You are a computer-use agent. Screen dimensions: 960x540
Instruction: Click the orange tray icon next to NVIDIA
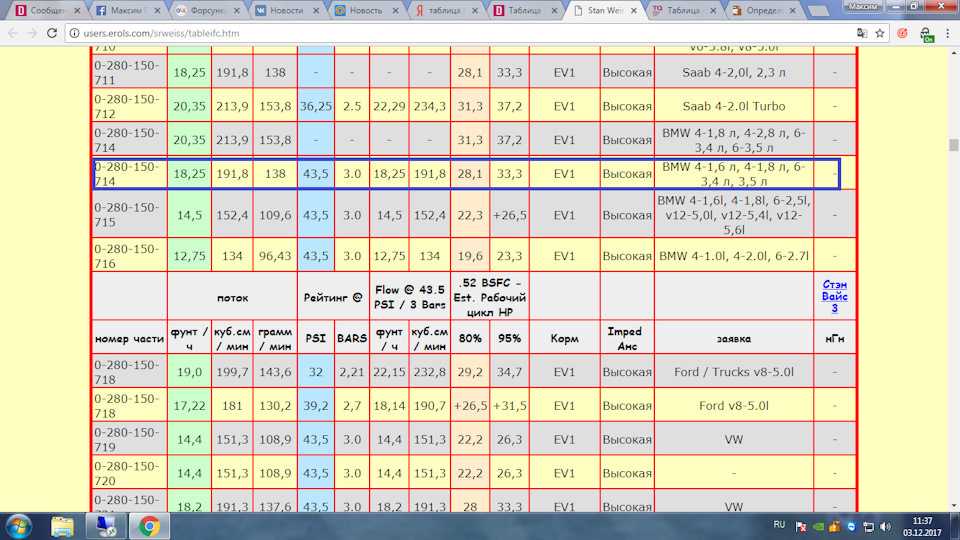pyautogui.click(x=834, y=527)
